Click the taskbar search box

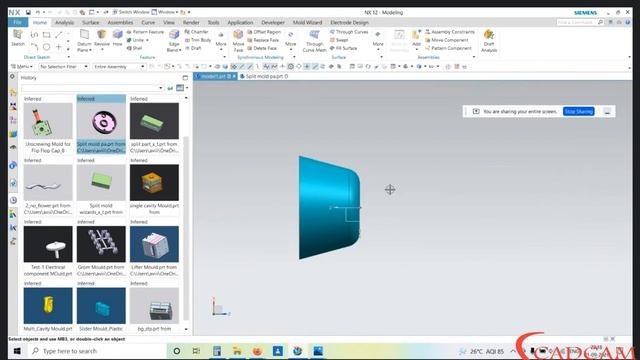click(98, 351)
